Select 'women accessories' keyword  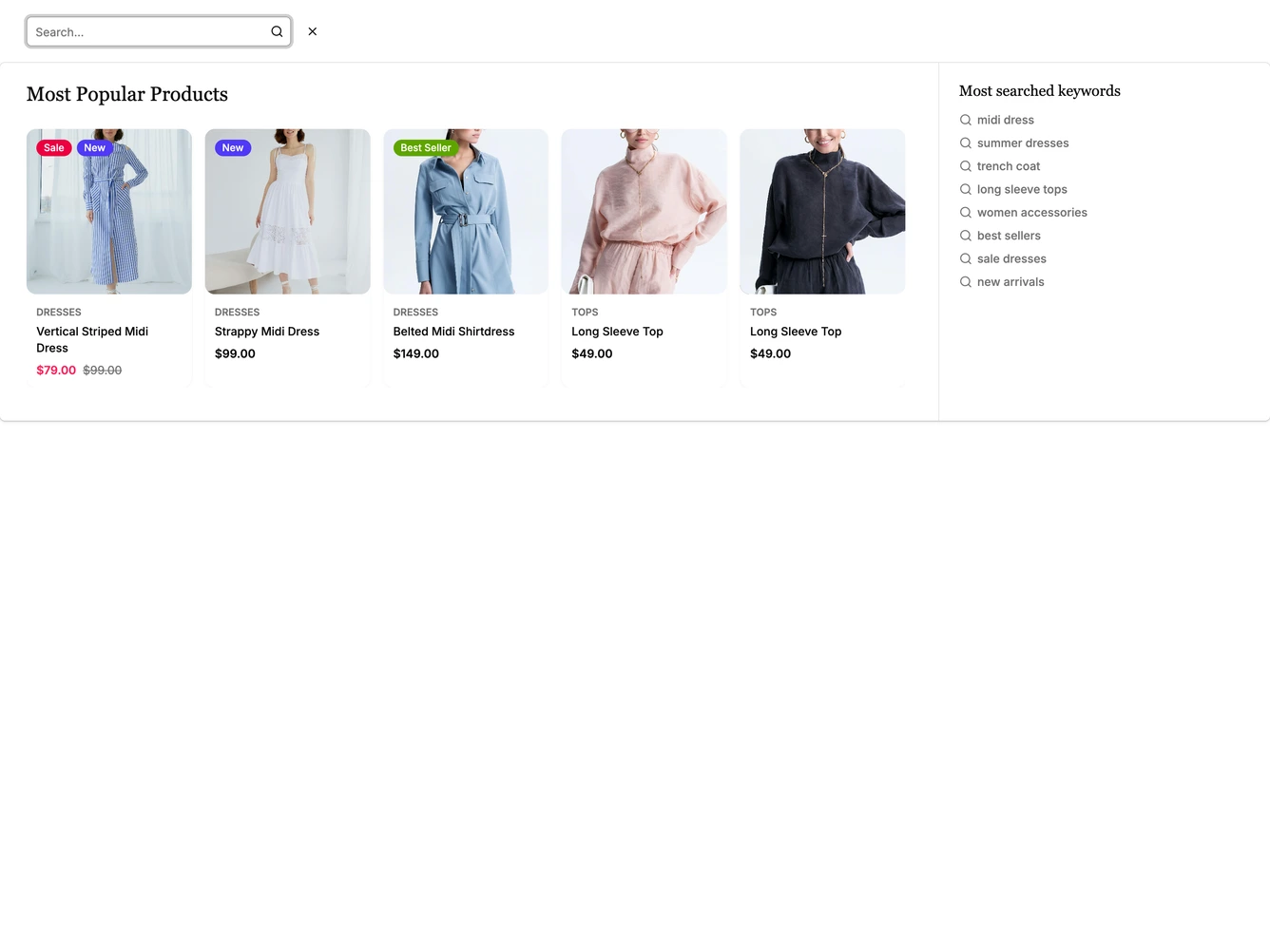pos(1031,213)
